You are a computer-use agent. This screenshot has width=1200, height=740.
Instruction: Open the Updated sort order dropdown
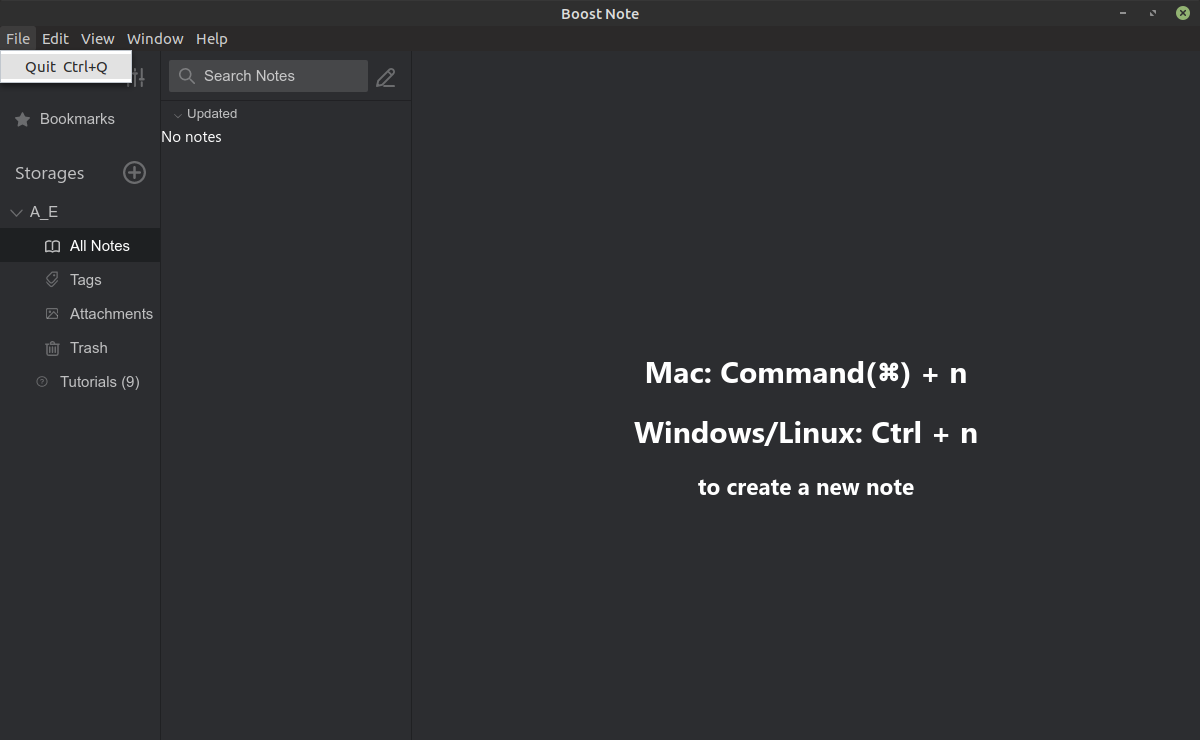204,113
